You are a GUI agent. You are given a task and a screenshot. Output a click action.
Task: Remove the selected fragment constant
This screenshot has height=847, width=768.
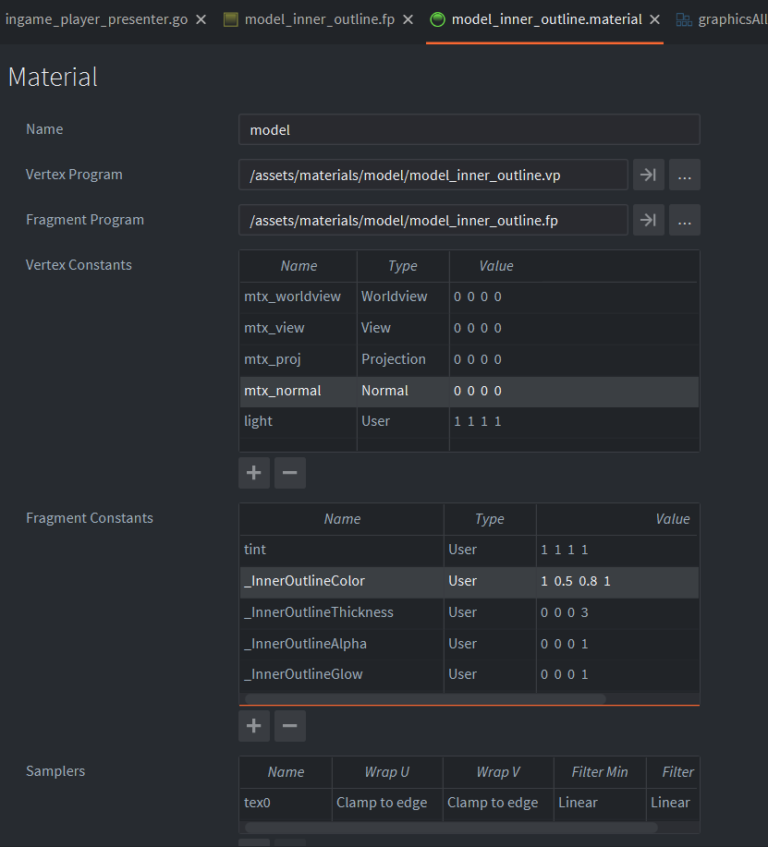point(290,726)
